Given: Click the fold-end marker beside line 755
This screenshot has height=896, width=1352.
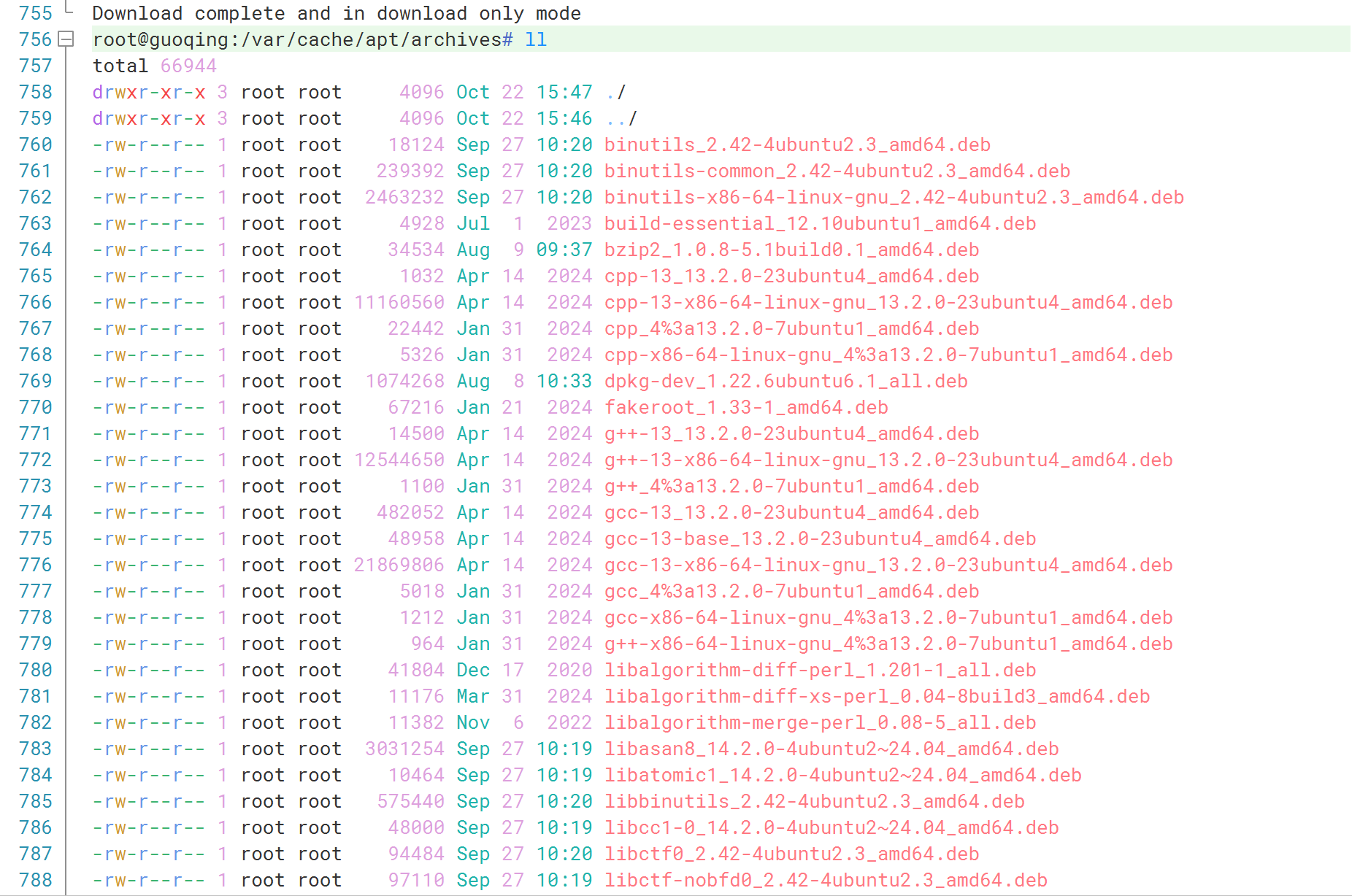Looking at the screenshot, I should click(66, 9).
